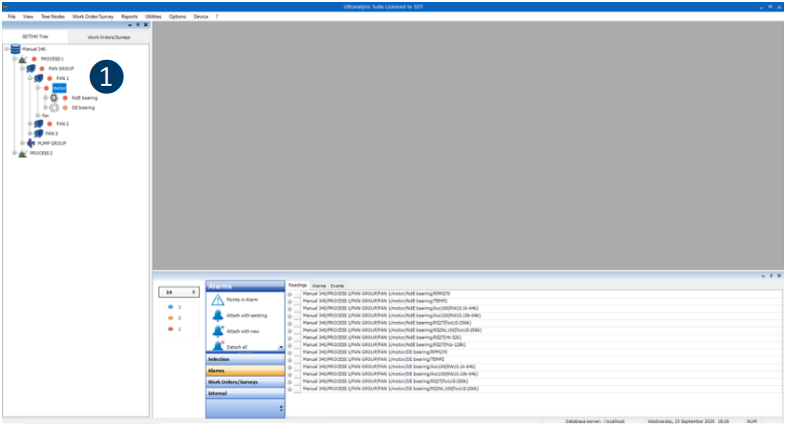The height and width of the screenshot is (427, 787).
Task: Click the red alarm count dot
Action: tap(172, 328)
